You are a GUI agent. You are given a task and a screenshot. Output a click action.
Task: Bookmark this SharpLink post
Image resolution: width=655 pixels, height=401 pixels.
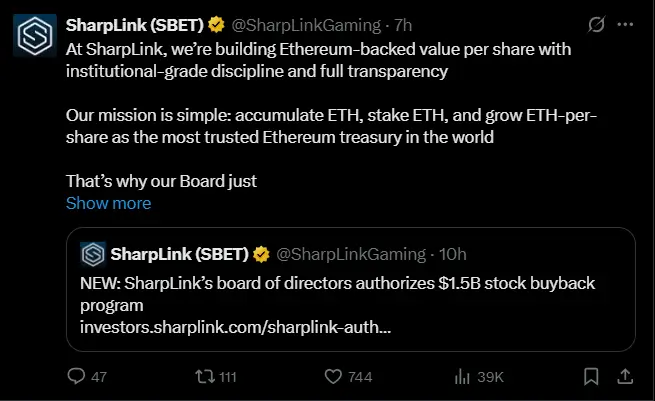click(592, 377)
